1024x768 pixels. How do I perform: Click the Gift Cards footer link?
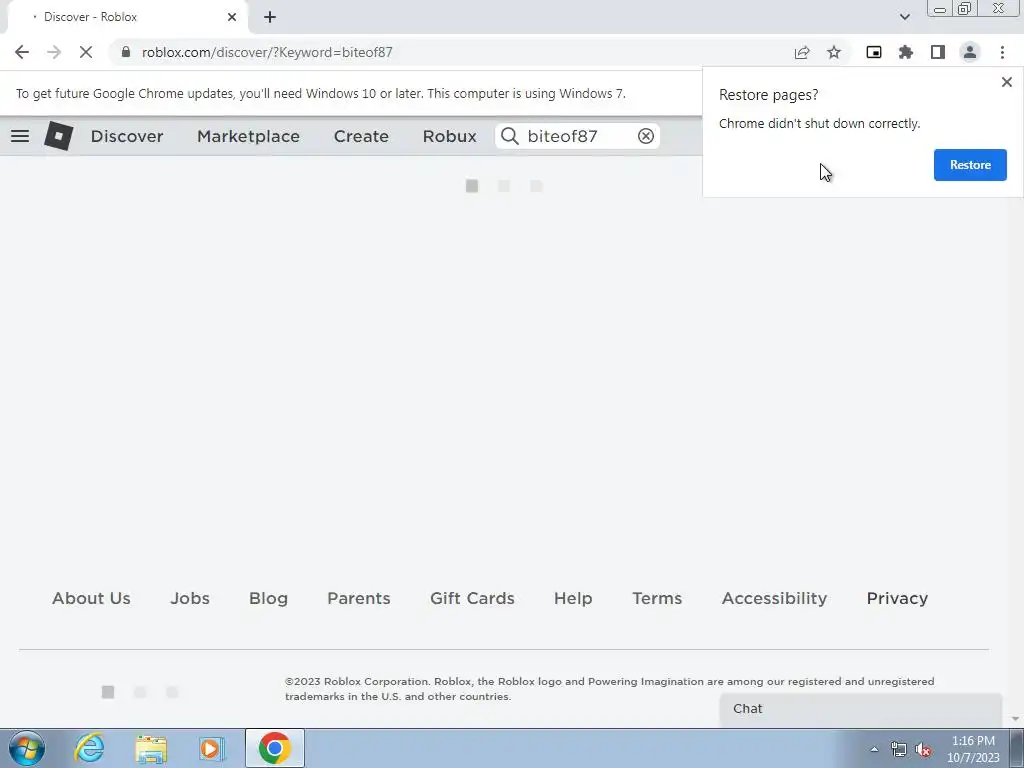click(x=472, y=598)
